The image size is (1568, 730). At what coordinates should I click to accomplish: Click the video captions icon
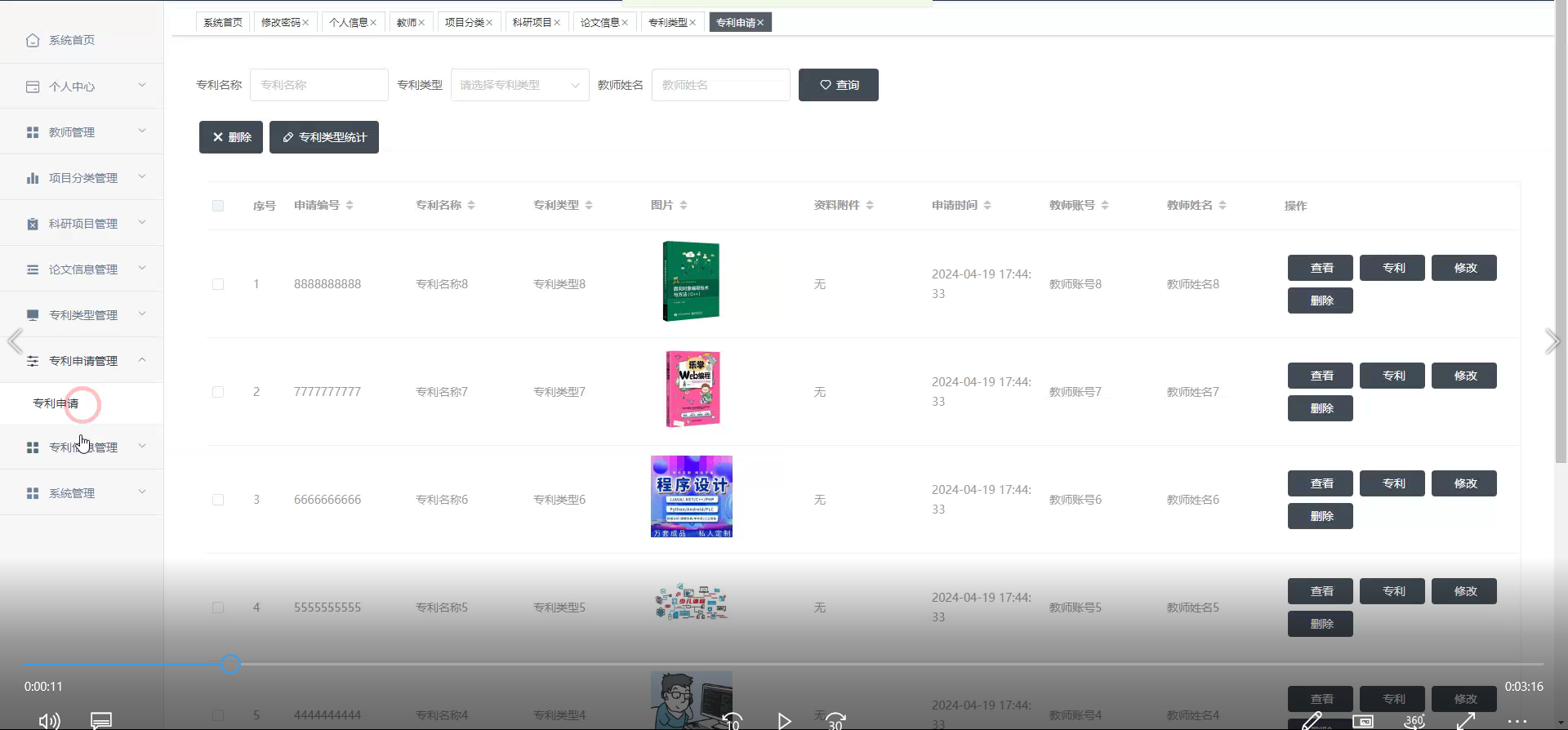point(101,720)
